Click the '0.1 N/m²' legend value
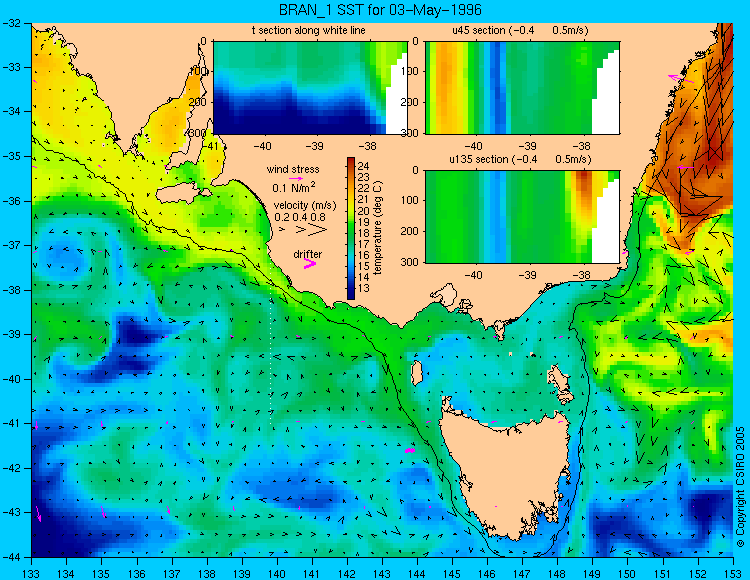Image resolution: width=750 pixels, height=580 pixels. (x=294, y=187)
